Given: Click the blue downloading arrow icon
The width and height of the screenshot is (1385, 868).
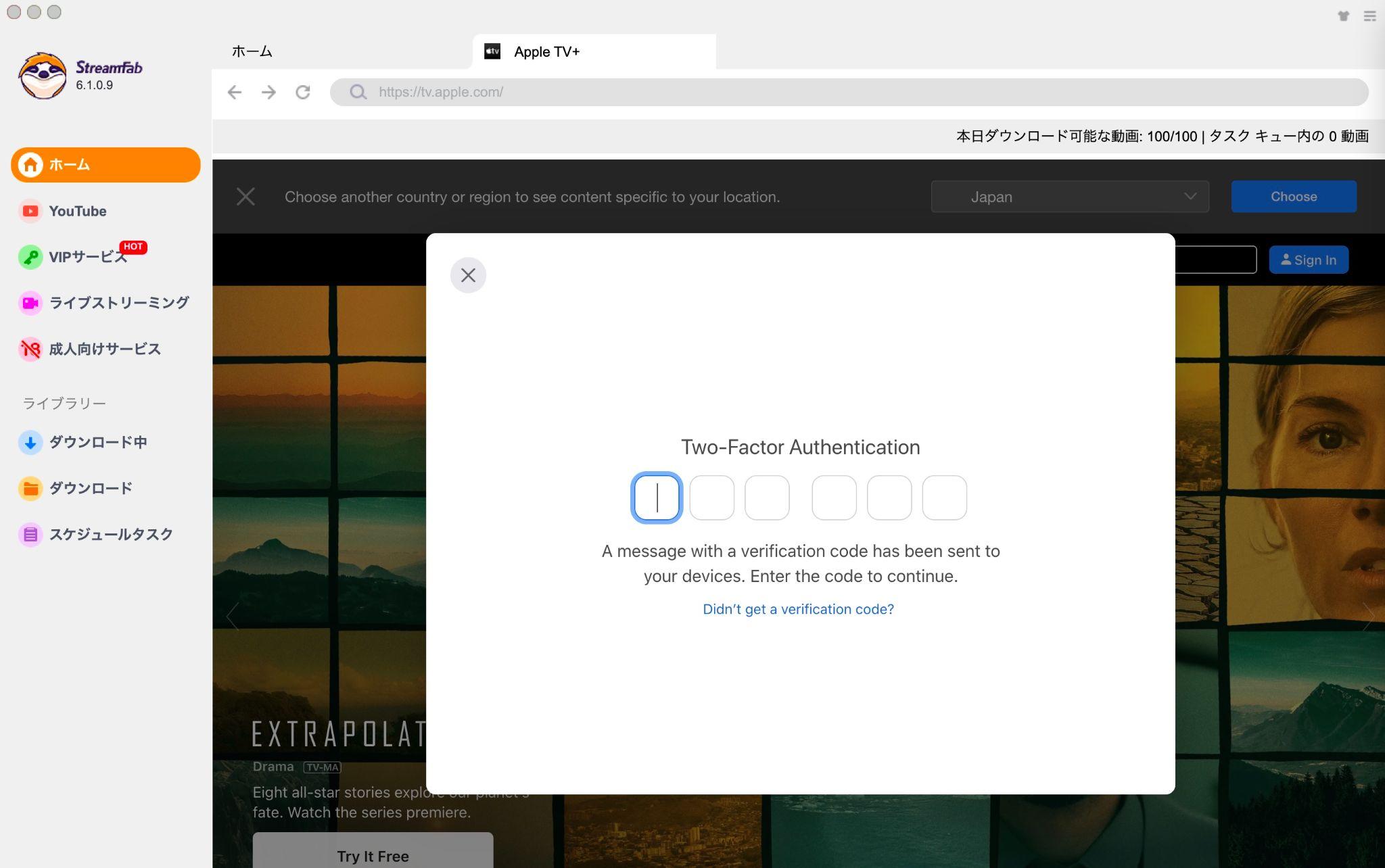Looking at the screenshot, I should point(30,442).
